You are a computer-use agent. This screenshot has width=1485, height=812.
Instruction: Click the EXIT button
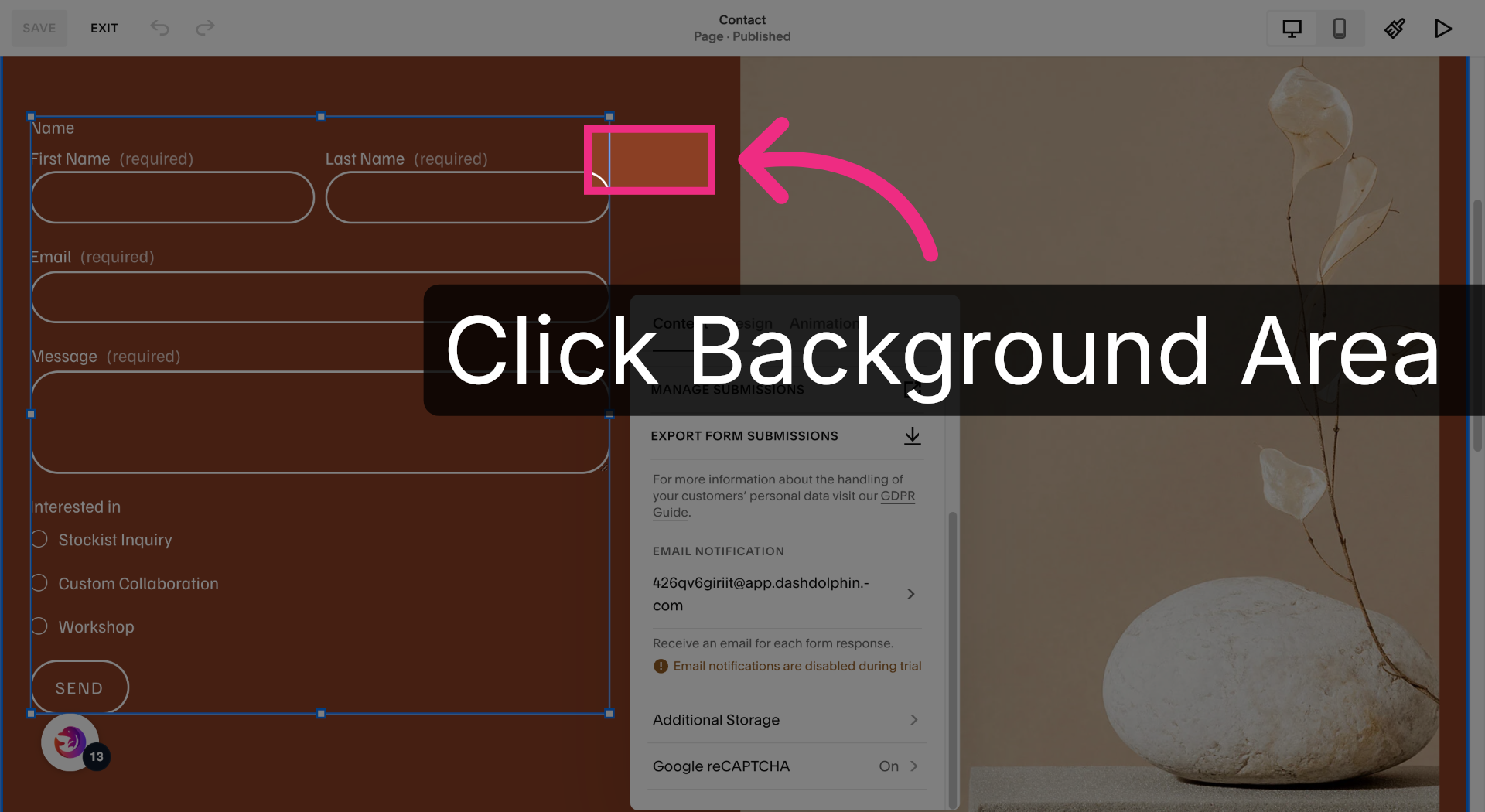pyautogui.click(x=104, y=28)
